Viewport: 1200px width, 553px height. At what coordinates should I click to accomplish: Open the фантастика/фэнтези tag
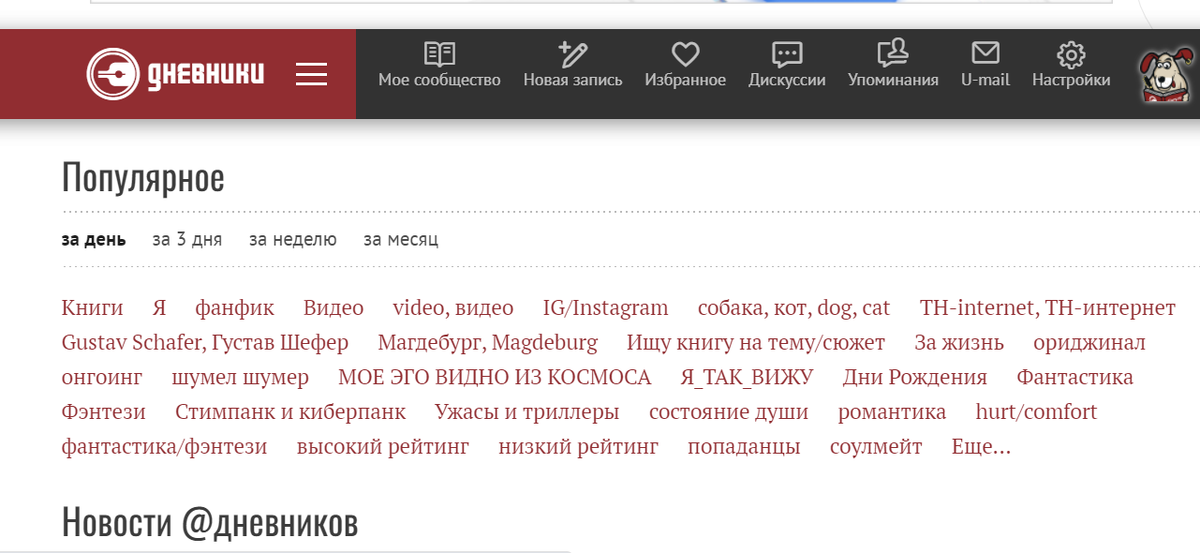point(165,447)
